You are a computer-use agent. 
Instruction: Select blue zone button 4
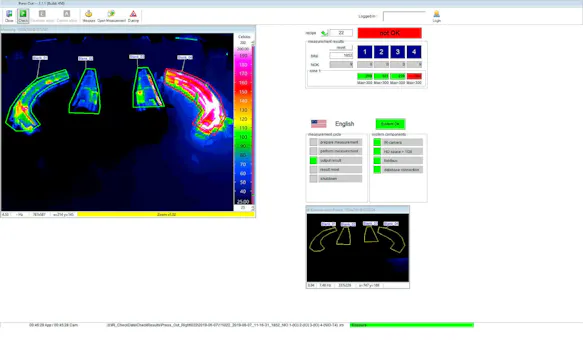point(414,52)
